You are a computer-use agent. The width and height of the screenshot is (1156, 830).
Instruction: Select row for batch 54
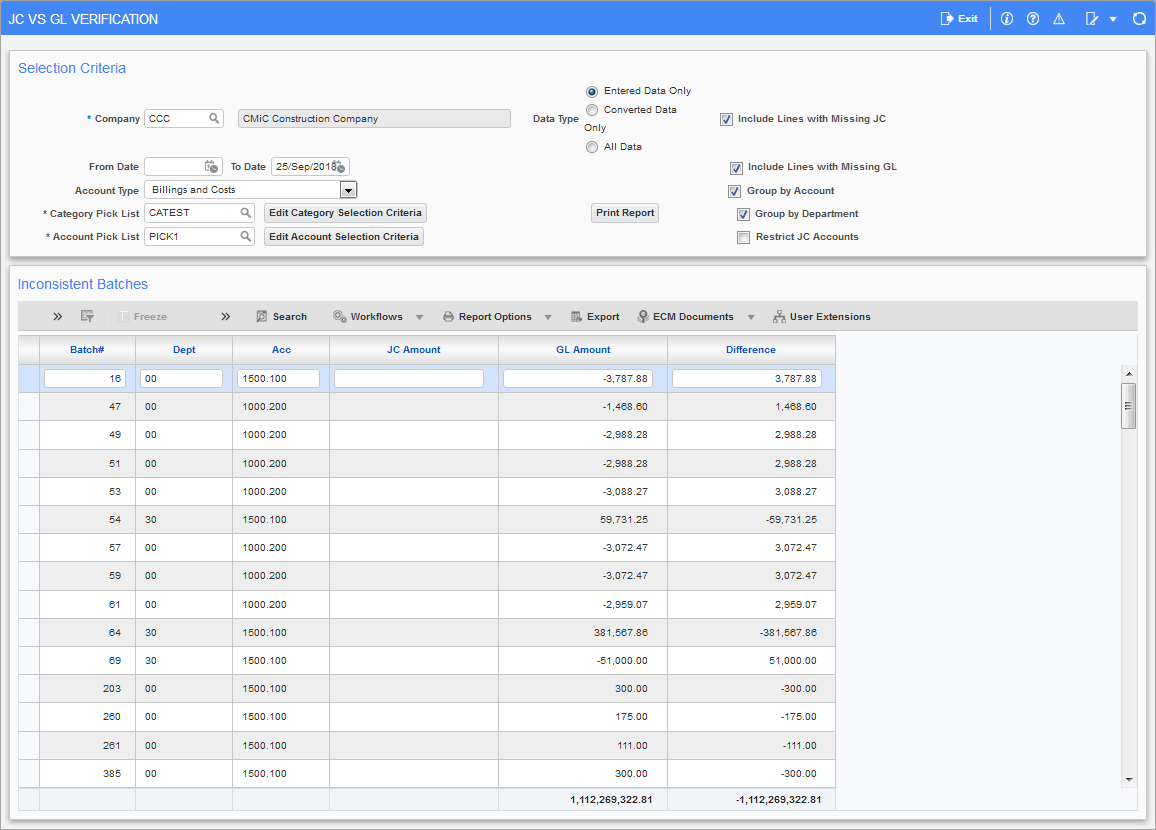427,520
